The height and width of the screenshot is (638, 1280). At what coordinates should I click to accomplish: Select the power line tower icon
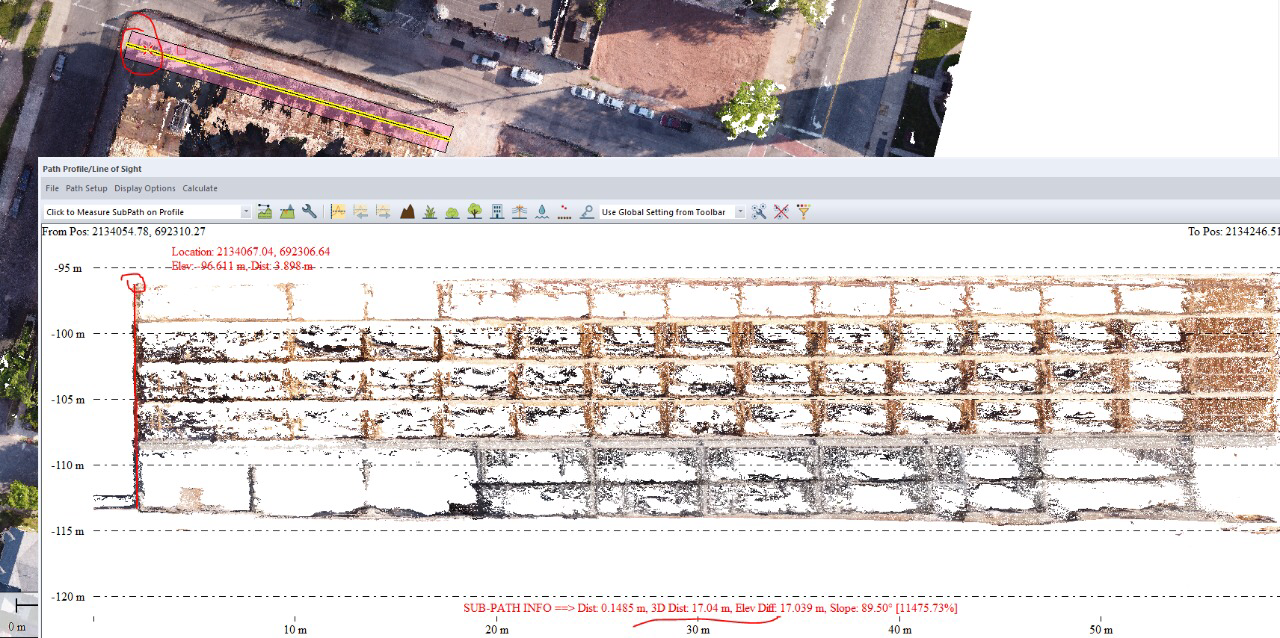(519, 212)
